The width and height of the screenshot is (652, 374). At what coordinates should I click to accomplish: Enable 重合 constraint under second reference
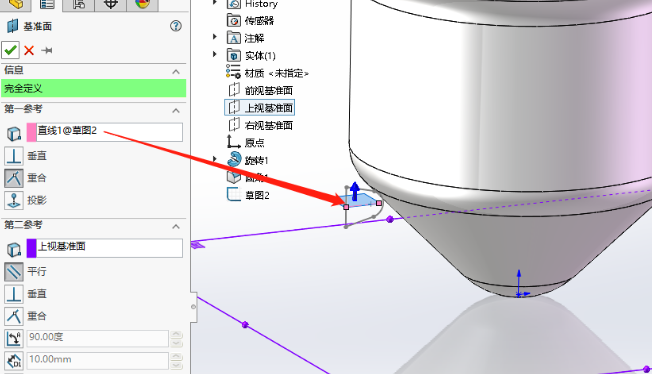[14, 316]
